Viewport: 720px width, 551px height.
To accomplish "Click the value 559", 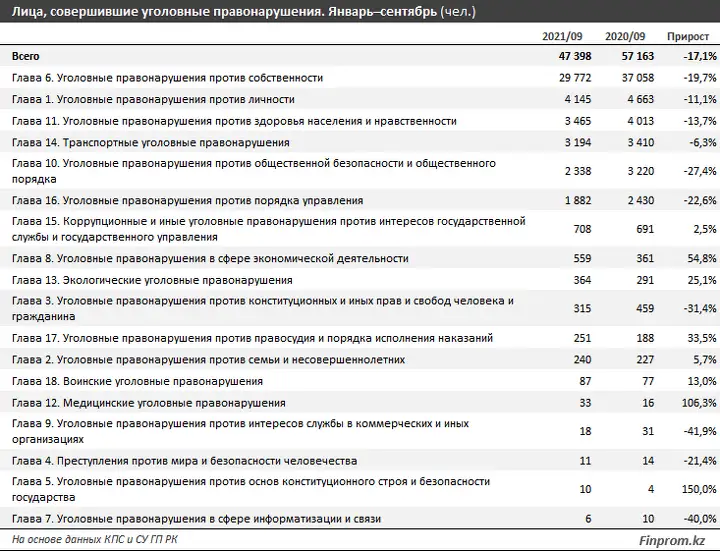I will pos(582,259).
